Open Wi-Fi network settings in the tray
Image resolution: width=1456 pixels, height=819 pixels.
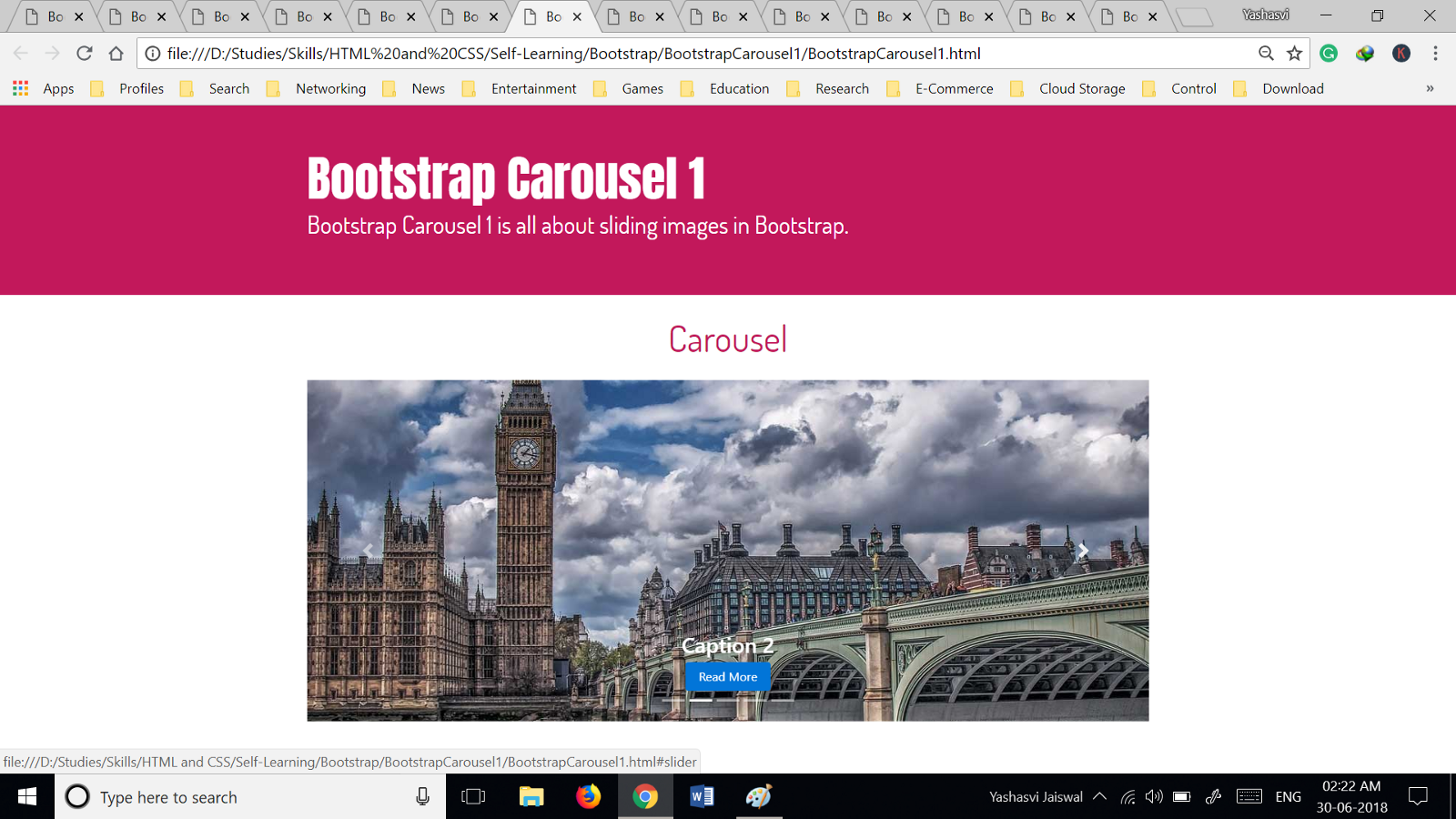pos(1127,797)
